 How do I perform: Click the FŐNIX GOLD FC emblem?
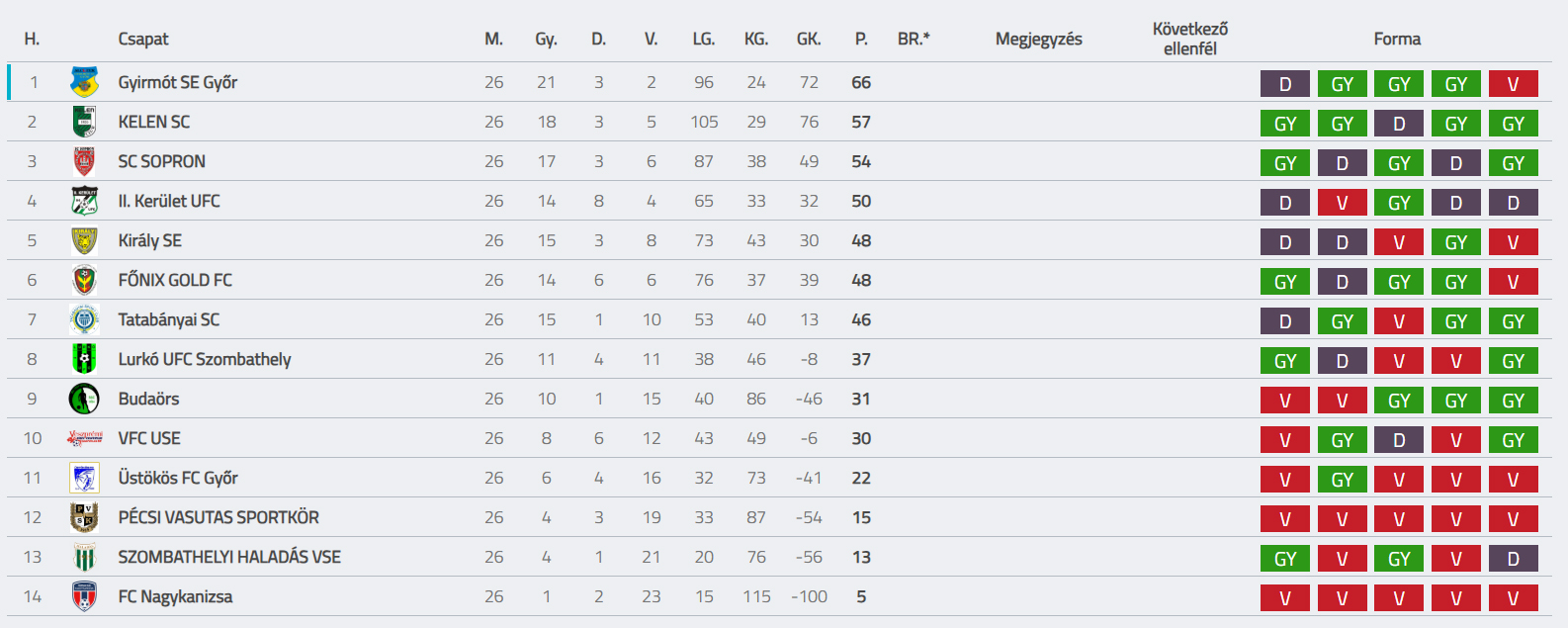click(84, 280)
